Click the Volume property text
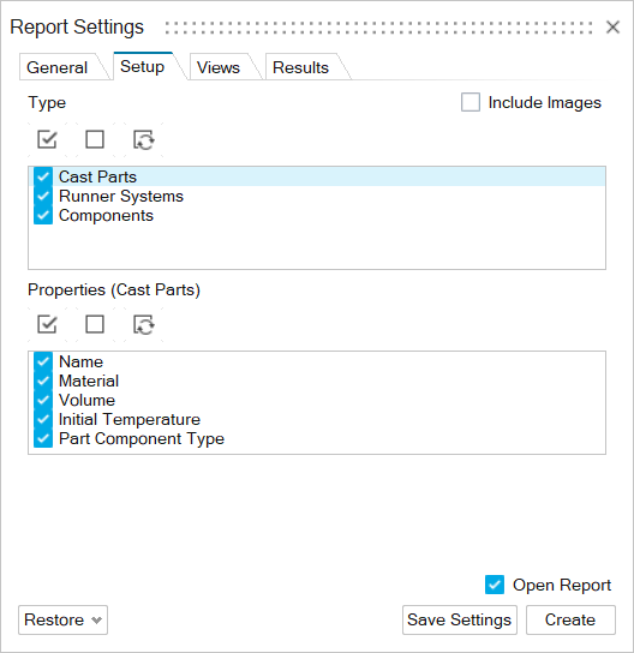The image size is (634, 653). 87,400
